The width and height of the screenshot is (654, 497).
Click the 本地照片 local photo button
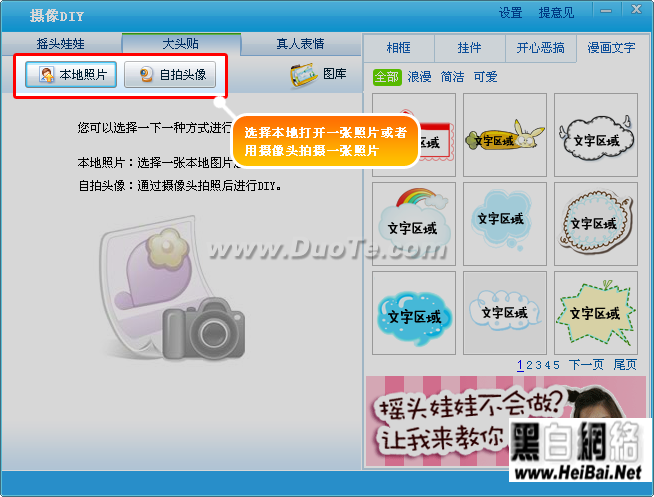(71, 75)
